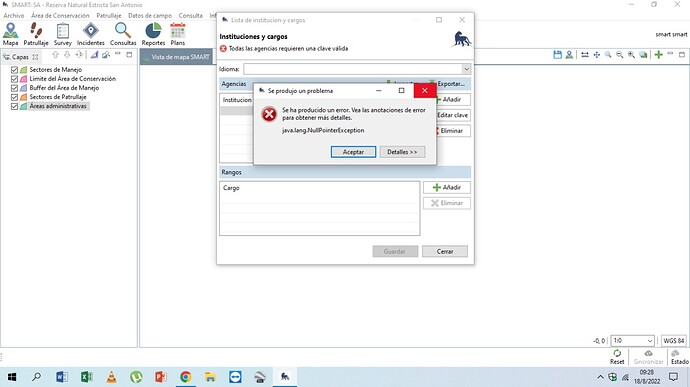
Task: Uncheck Limite del Área de Conservación layer
Action: click(x=14, y=79)
